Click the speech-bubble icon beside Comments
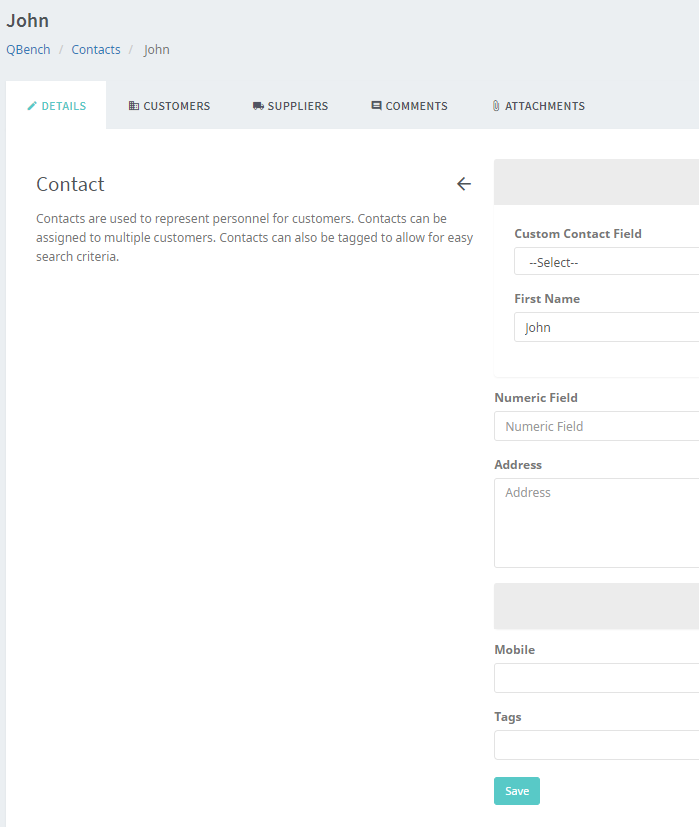 [376, 105]
